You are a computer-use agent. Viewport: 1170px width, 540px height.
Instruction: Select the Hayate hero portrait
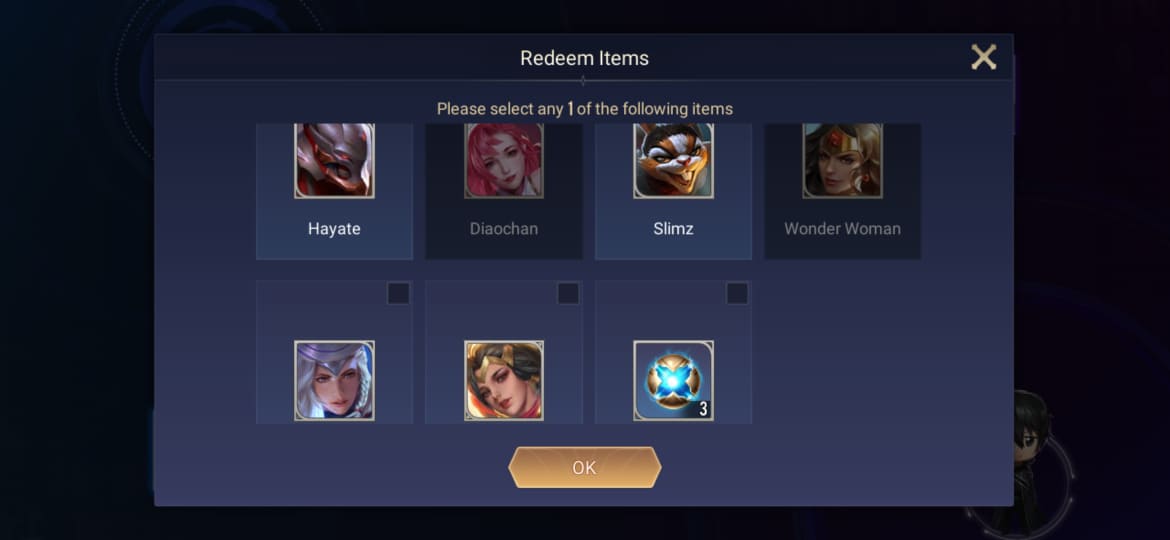[x=334, y=160]
